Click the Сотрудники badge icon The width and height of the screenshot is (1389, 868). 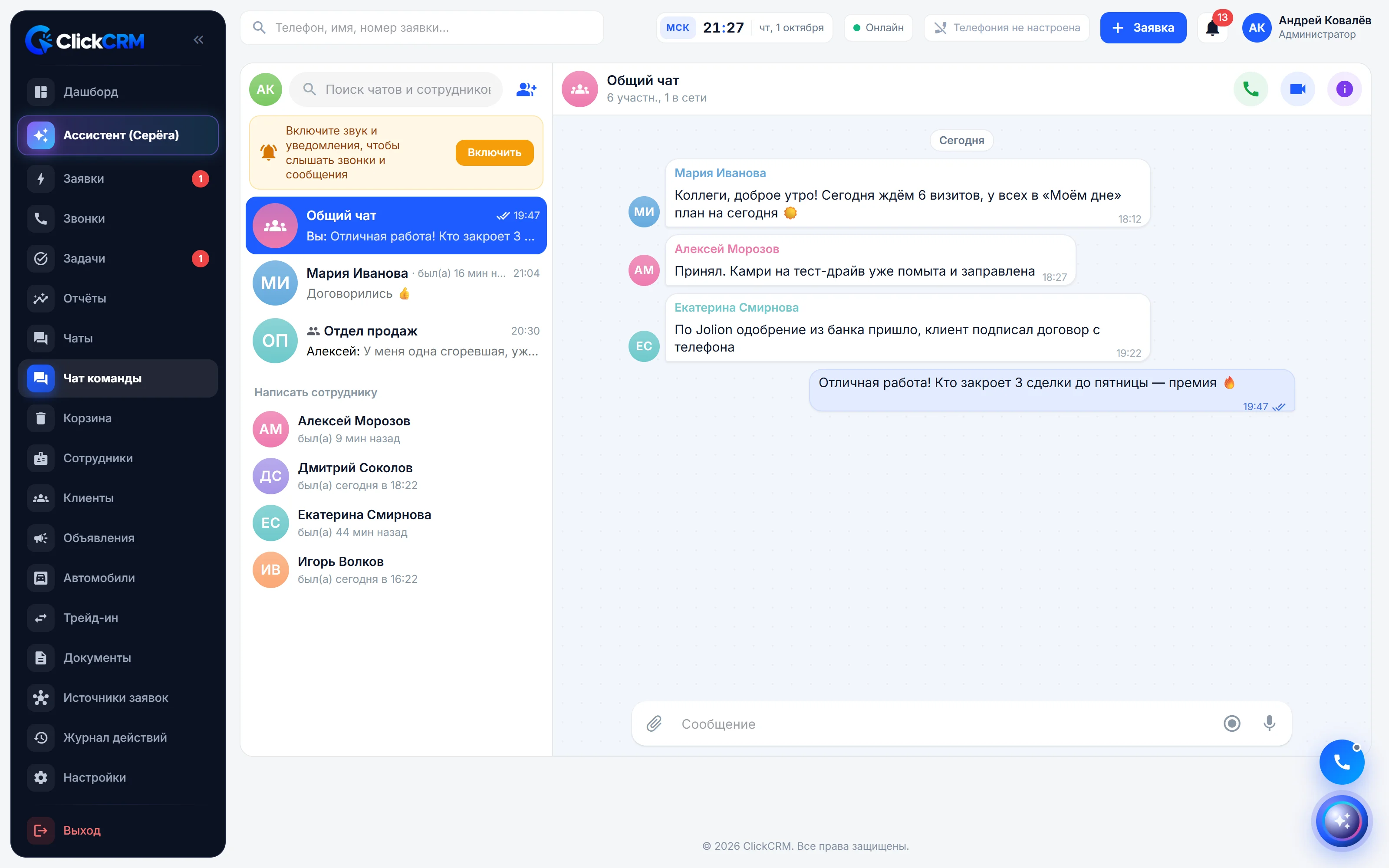click(x=41, y=458)
